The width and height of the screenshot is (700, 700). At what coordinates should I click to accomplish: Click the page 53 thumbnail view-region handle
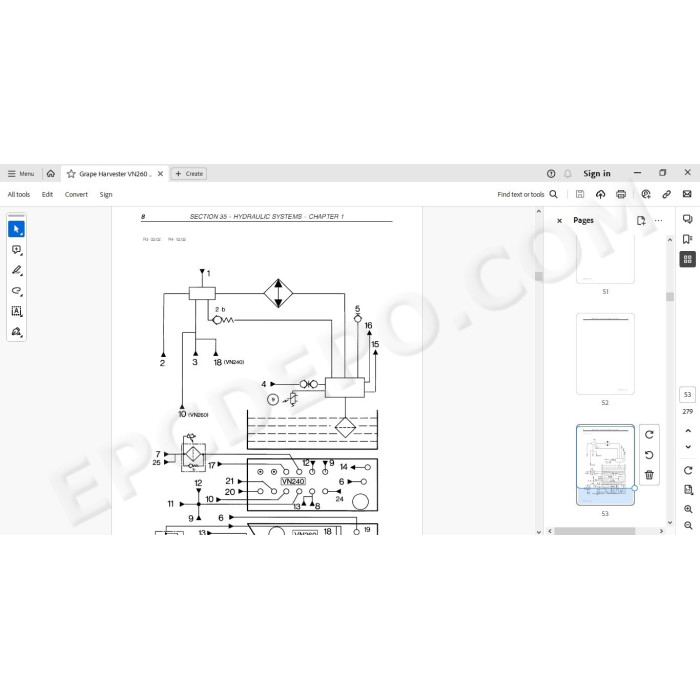coord(634,488)
